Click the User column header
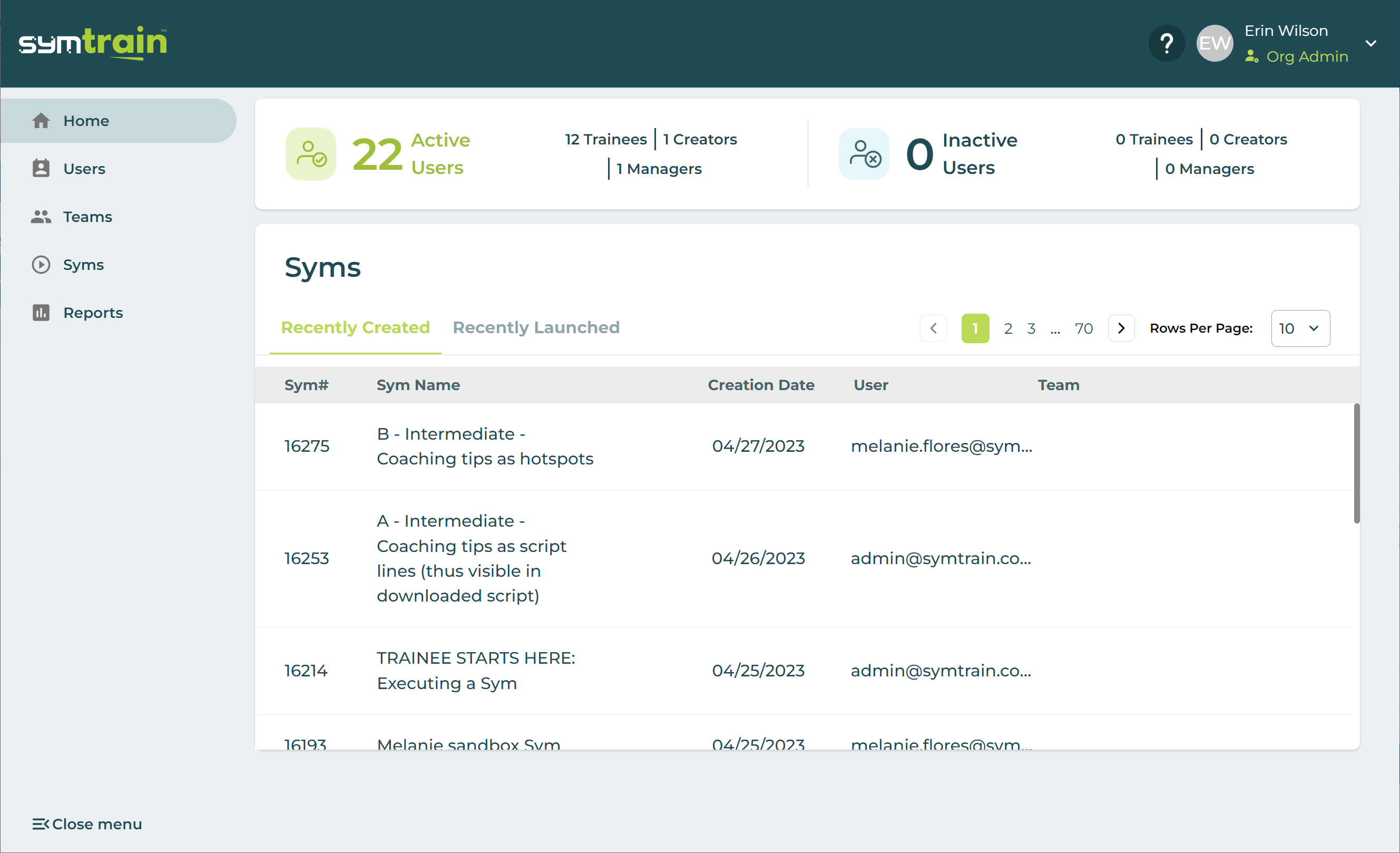This screenshot has height=853, width=1400. point(870,385)
